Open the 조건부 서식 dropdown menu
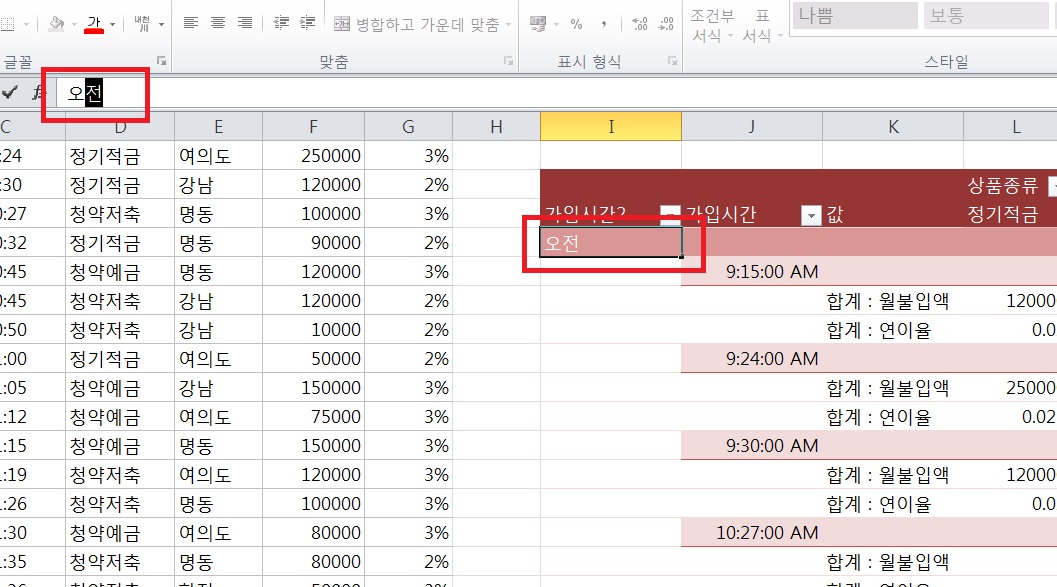1057x587 pixels. [x=711, y=26]
